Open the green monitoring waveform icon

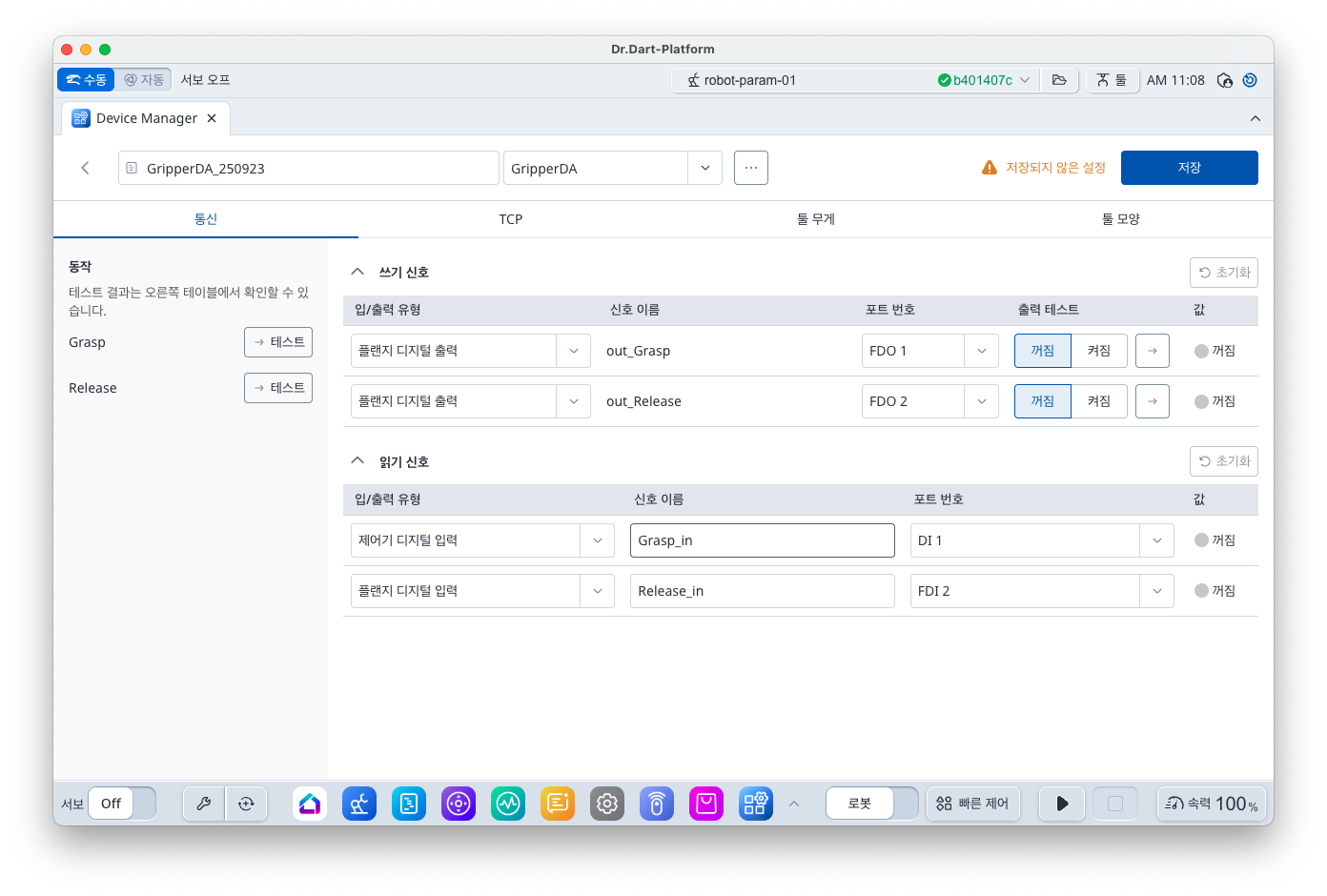508,804
